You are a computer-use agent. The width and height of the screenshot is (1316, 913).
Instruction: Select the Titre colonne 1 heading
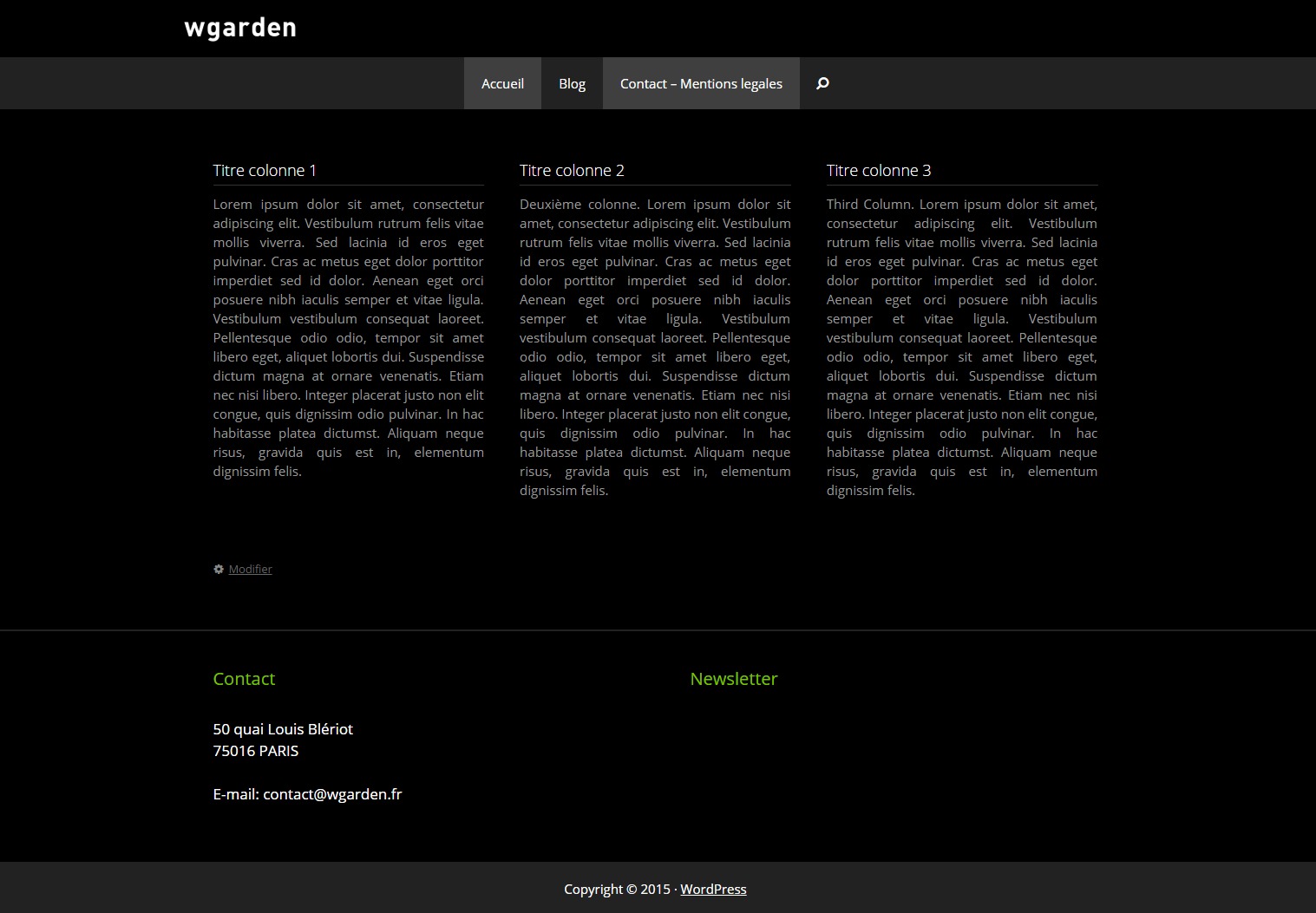point(265,170)
